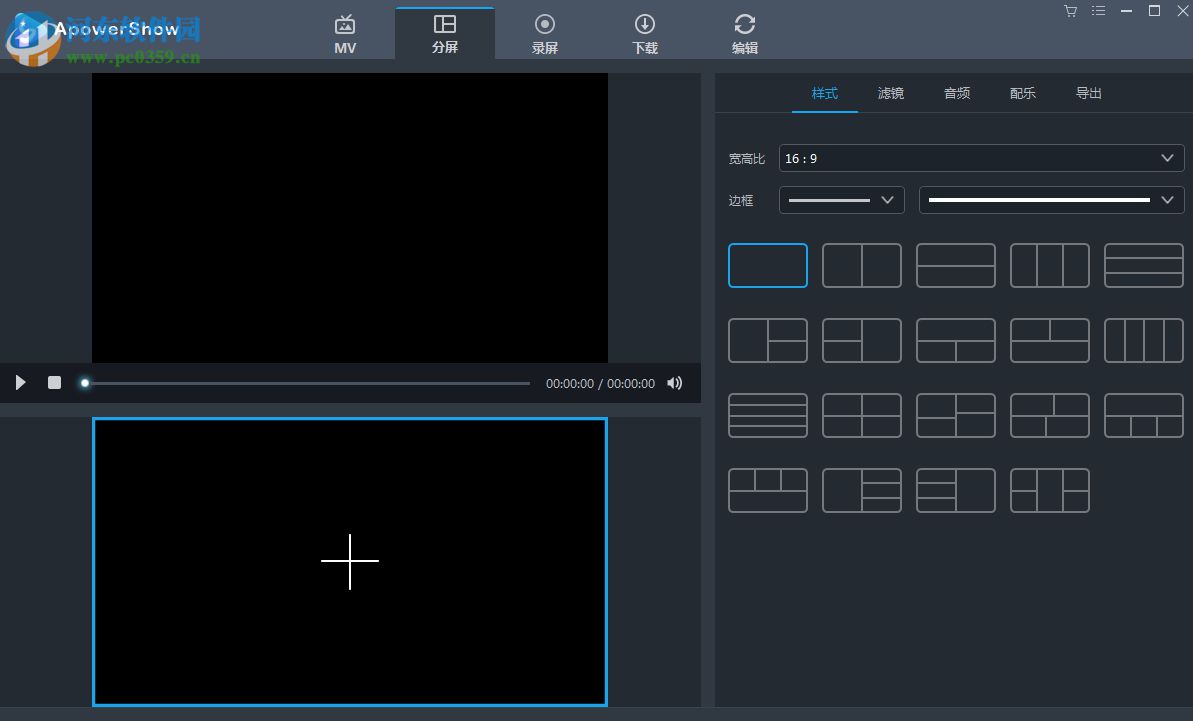Open the 编辑 edit module
The width and height of the screenshot is (1193, 721).
[x=745, y=34]
